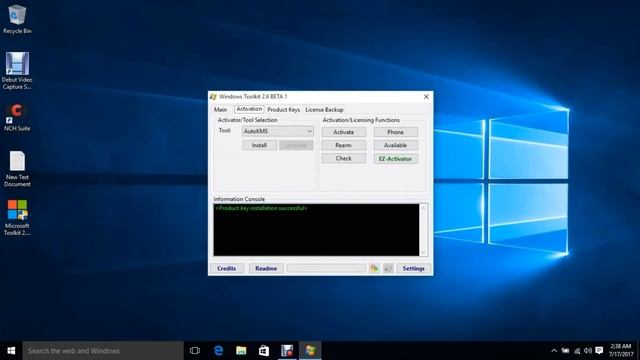Click 'Product key installation successful' console text
640x360 pixels.
261,208
